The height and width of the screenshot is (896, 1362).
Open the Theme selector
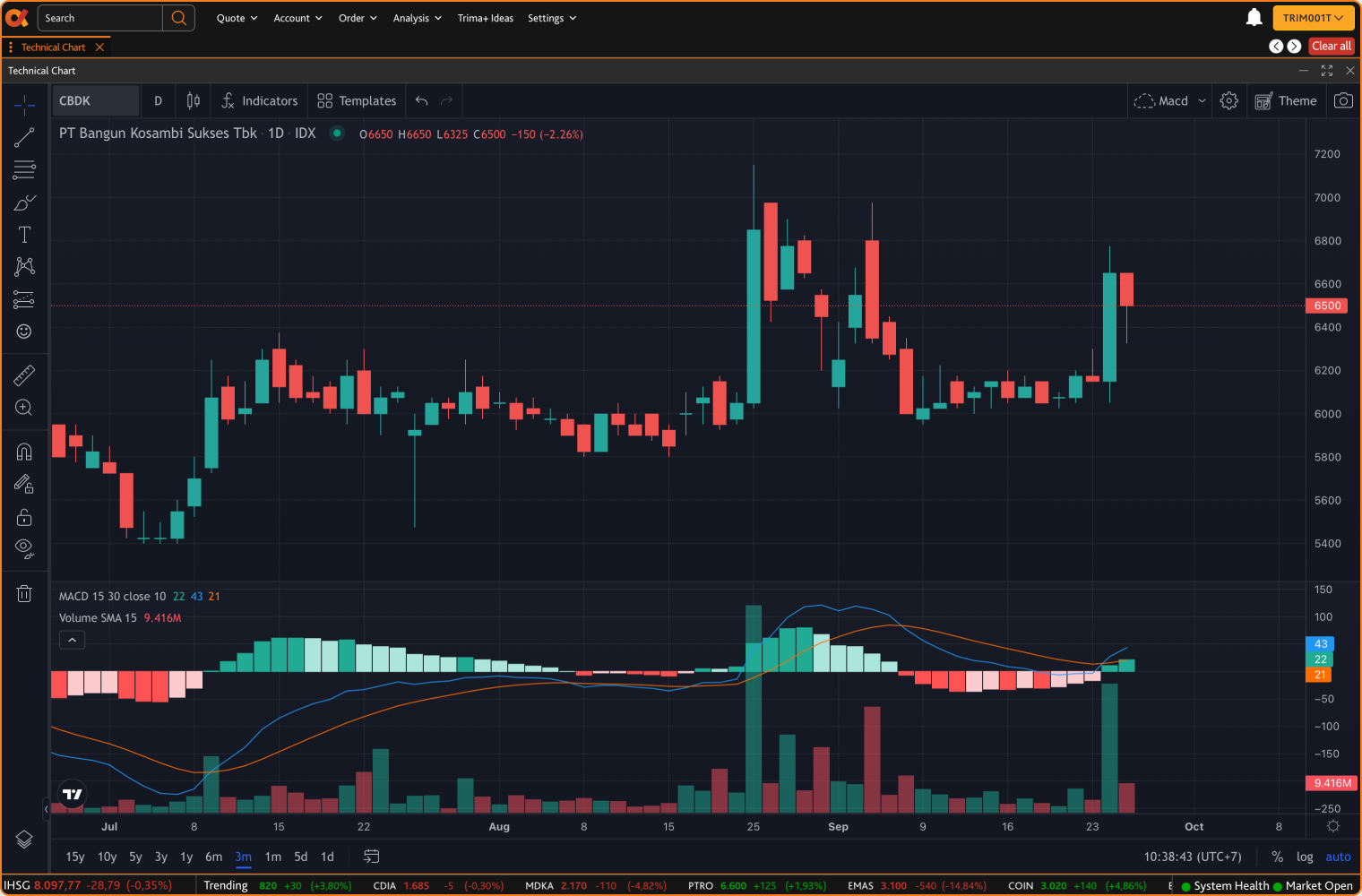1286,101
